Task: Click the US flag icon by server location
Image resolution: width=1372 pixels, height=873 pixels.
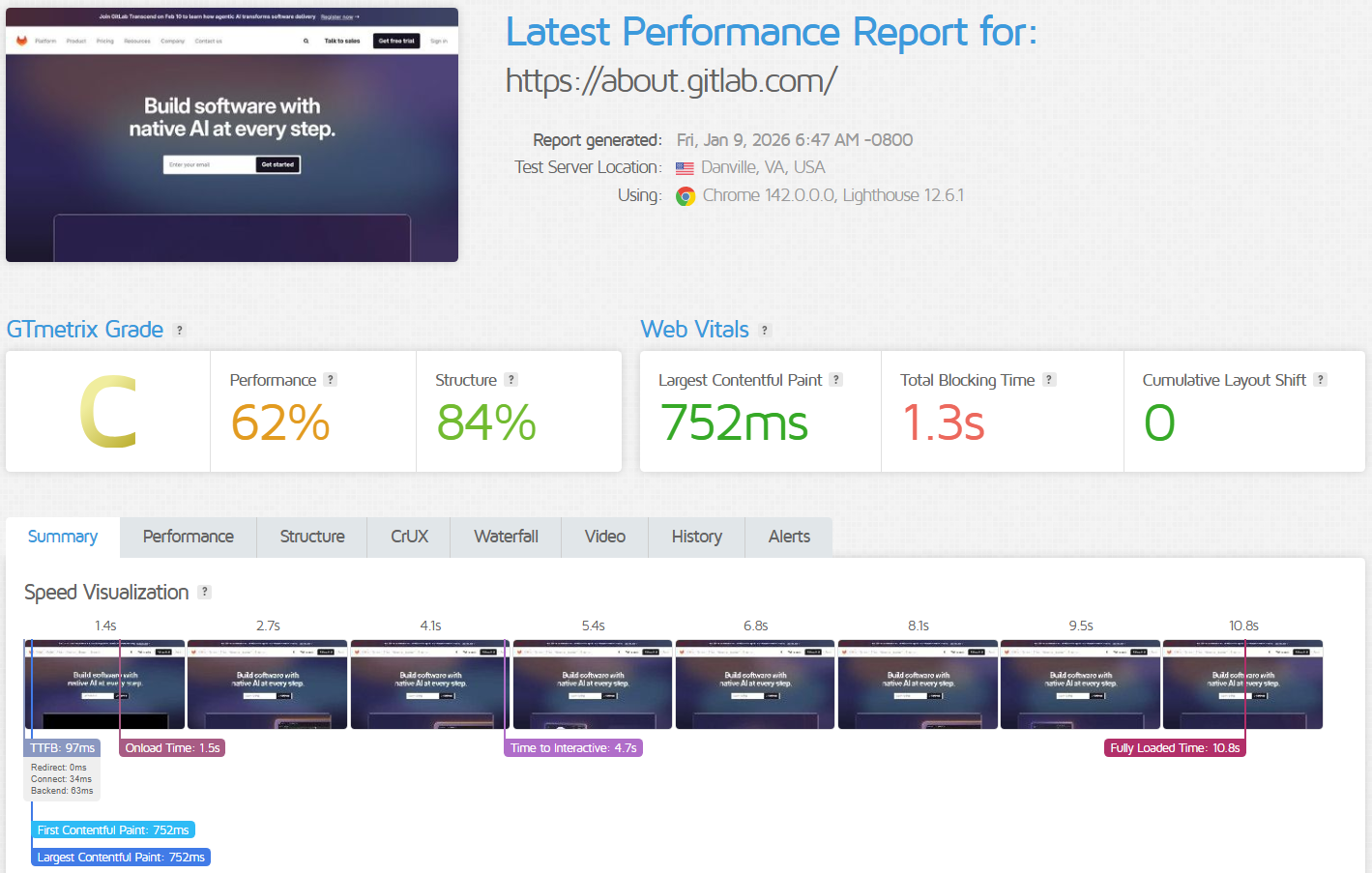Action: [x=685, y=168]
